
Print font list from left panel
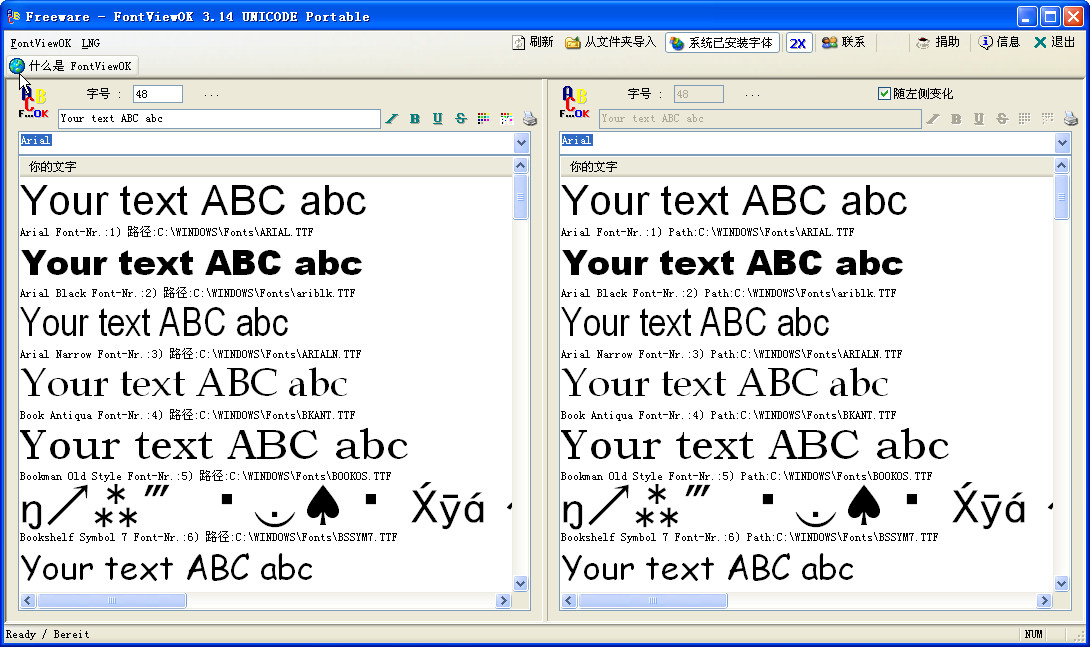530,119
